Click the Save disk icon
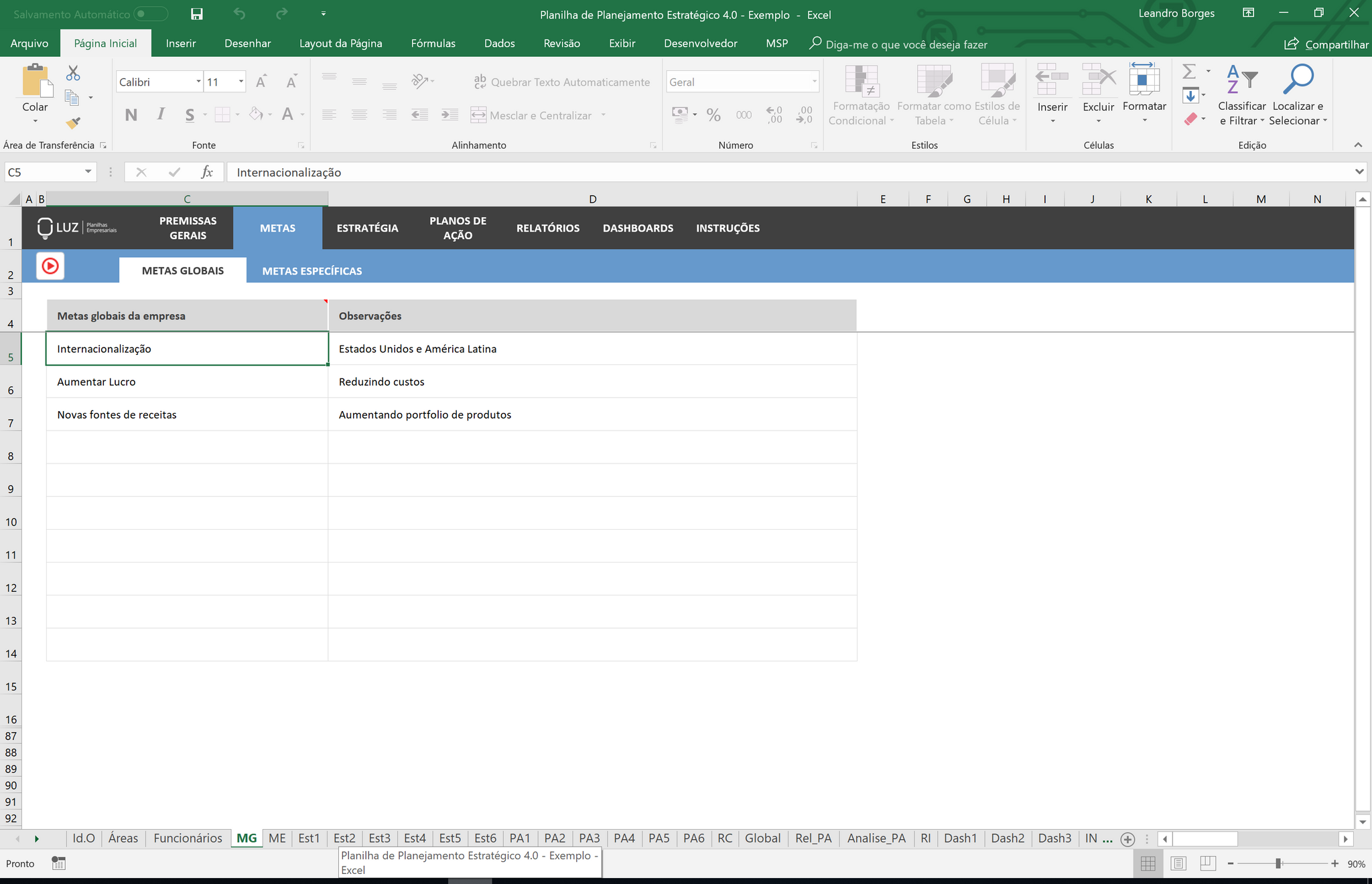1372x884 pixels. tap(196, 14)
